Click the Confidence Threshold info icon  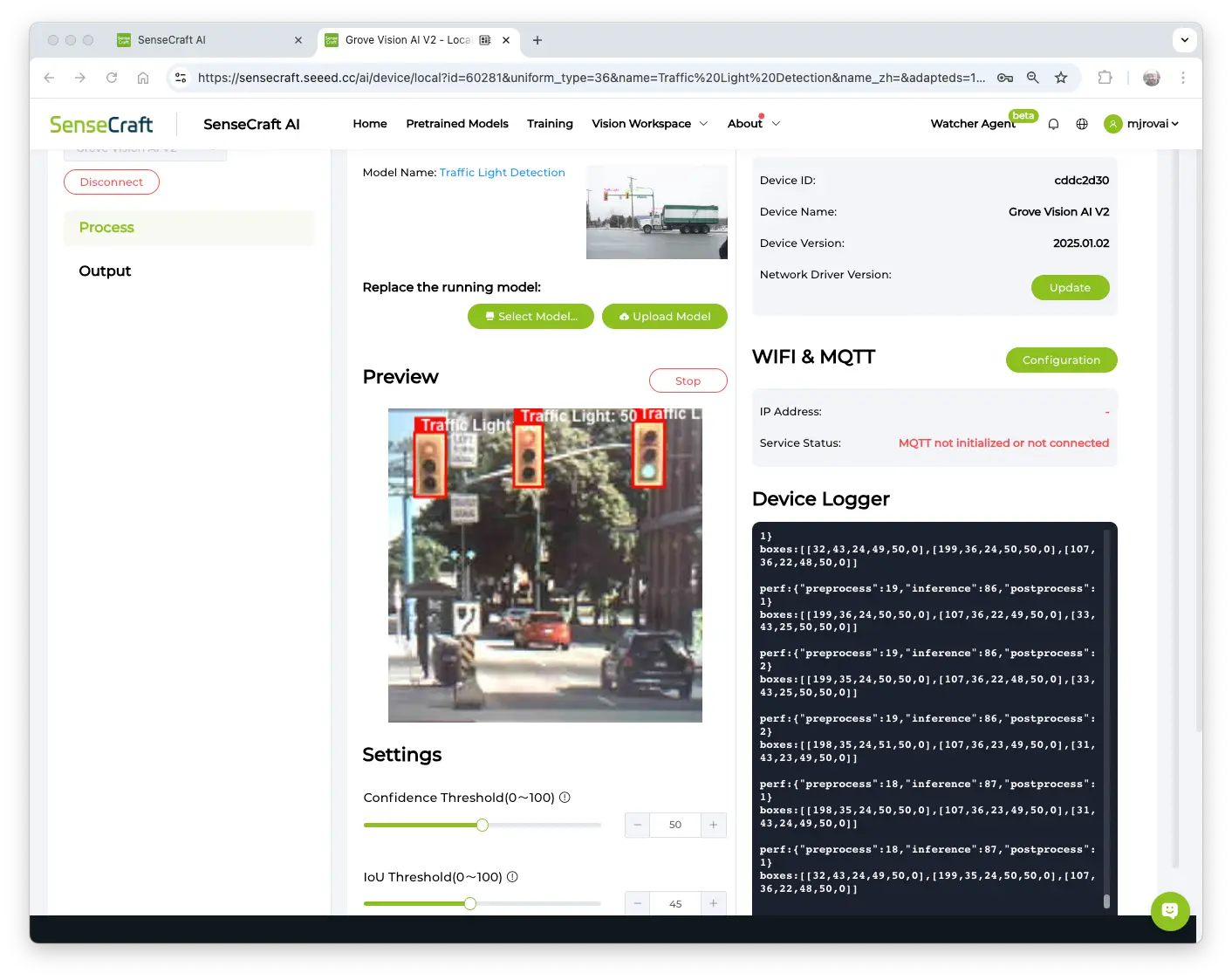pos(565,798)
